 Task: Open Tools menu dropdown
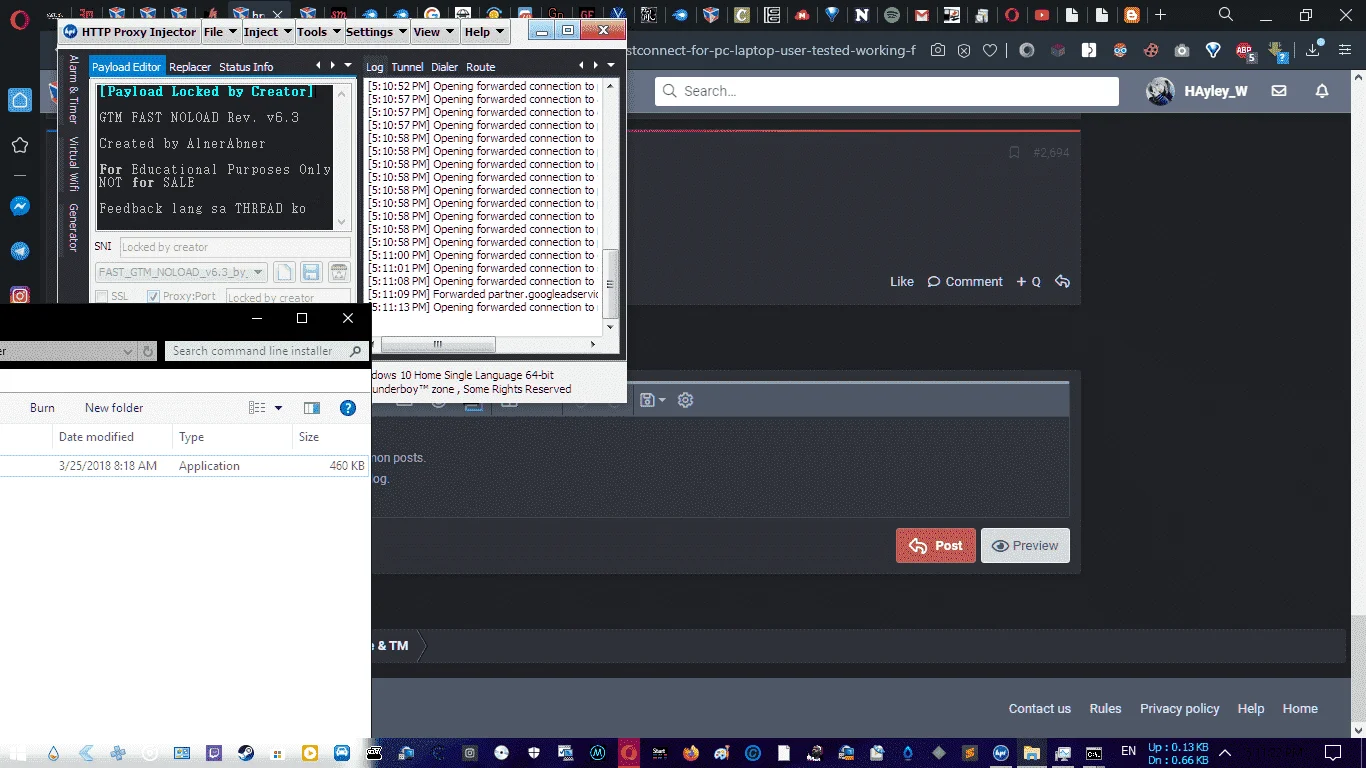pos(320,32)
